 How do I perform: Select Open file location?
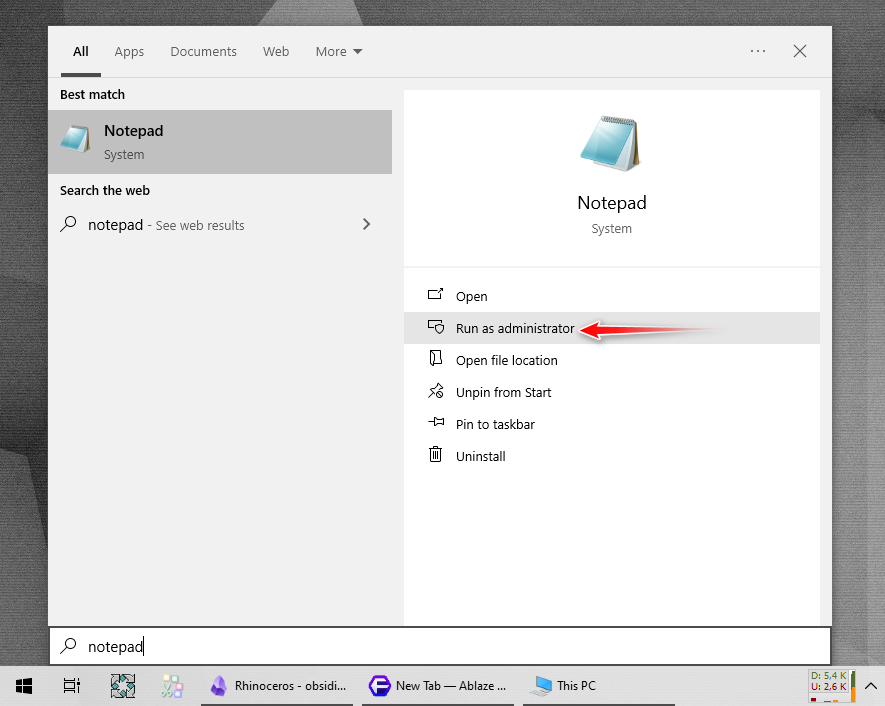tap(506, 360)
